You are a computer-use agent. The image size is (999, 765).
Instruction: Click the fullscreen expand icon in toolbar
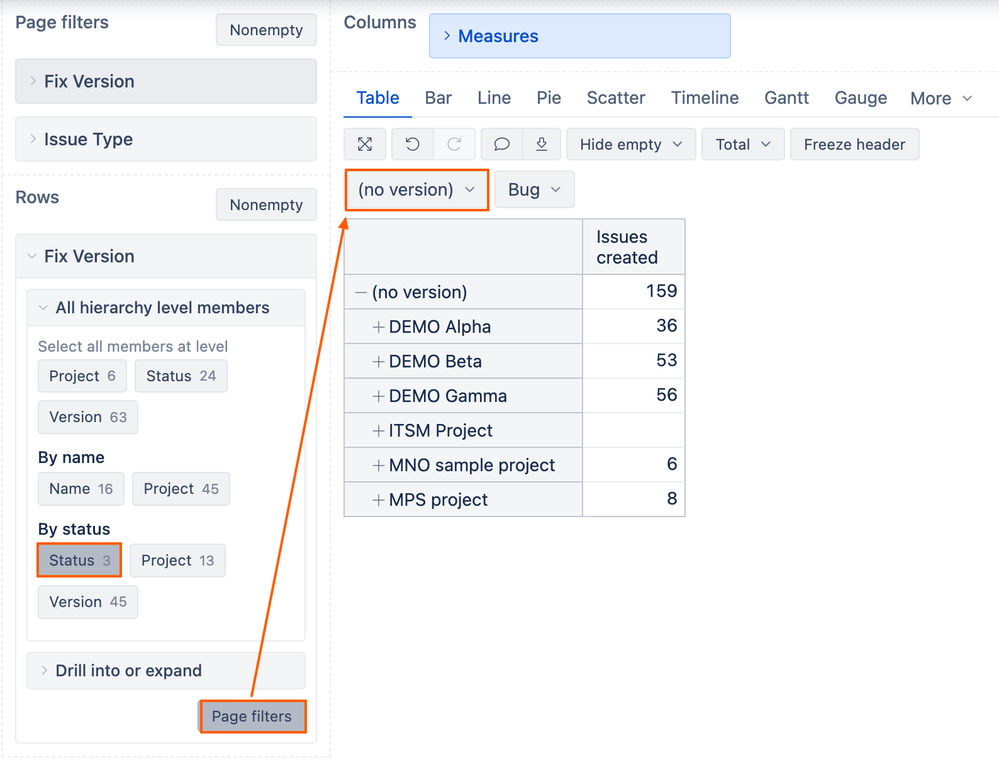coord(364,145)
